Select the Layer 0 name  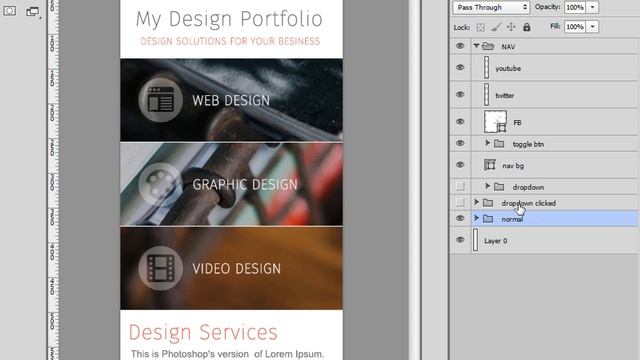click(x=496, y=241)
